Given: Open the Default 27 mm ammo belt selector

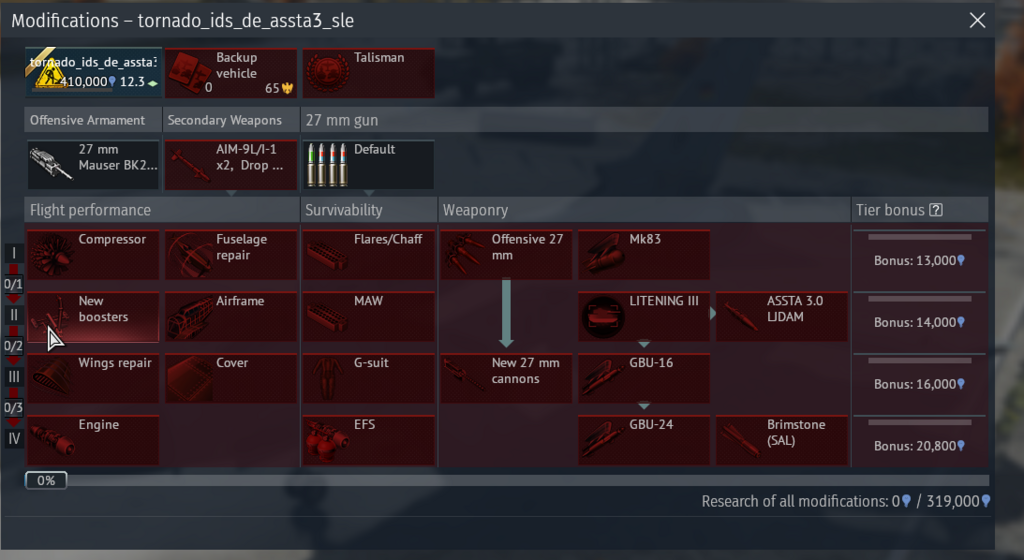Looking at the screenshot, I should click(368, 165).
